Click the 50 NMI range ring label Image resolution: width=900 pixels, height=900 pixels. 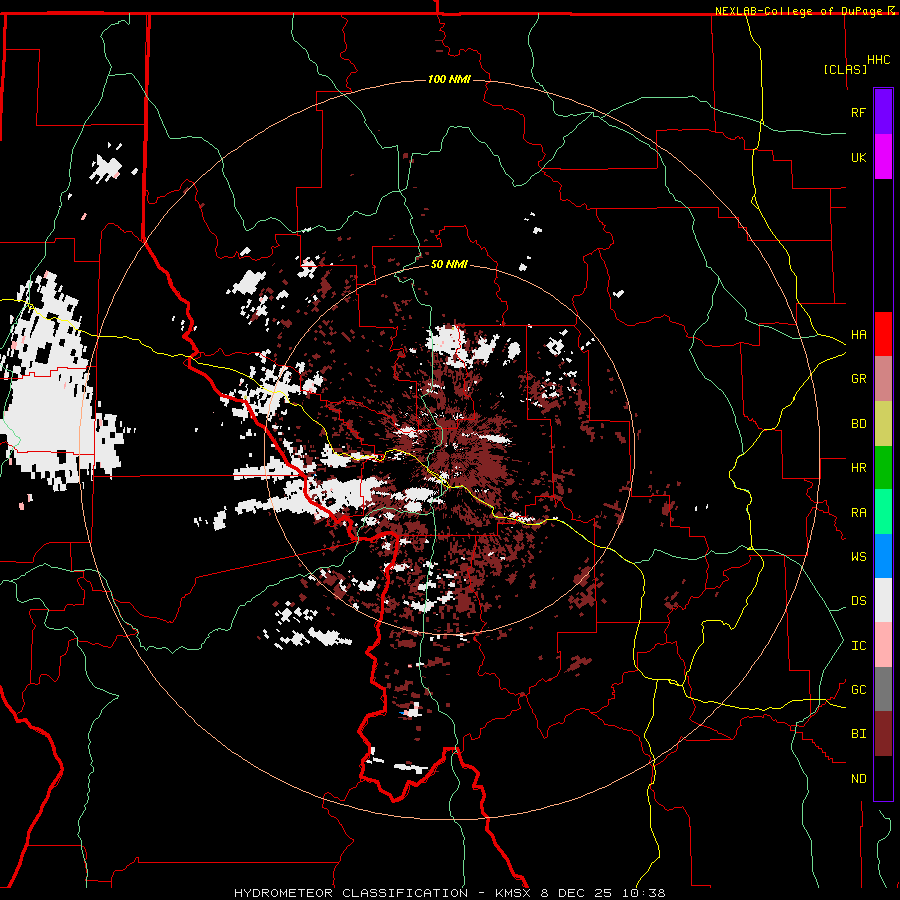[449, 264]
